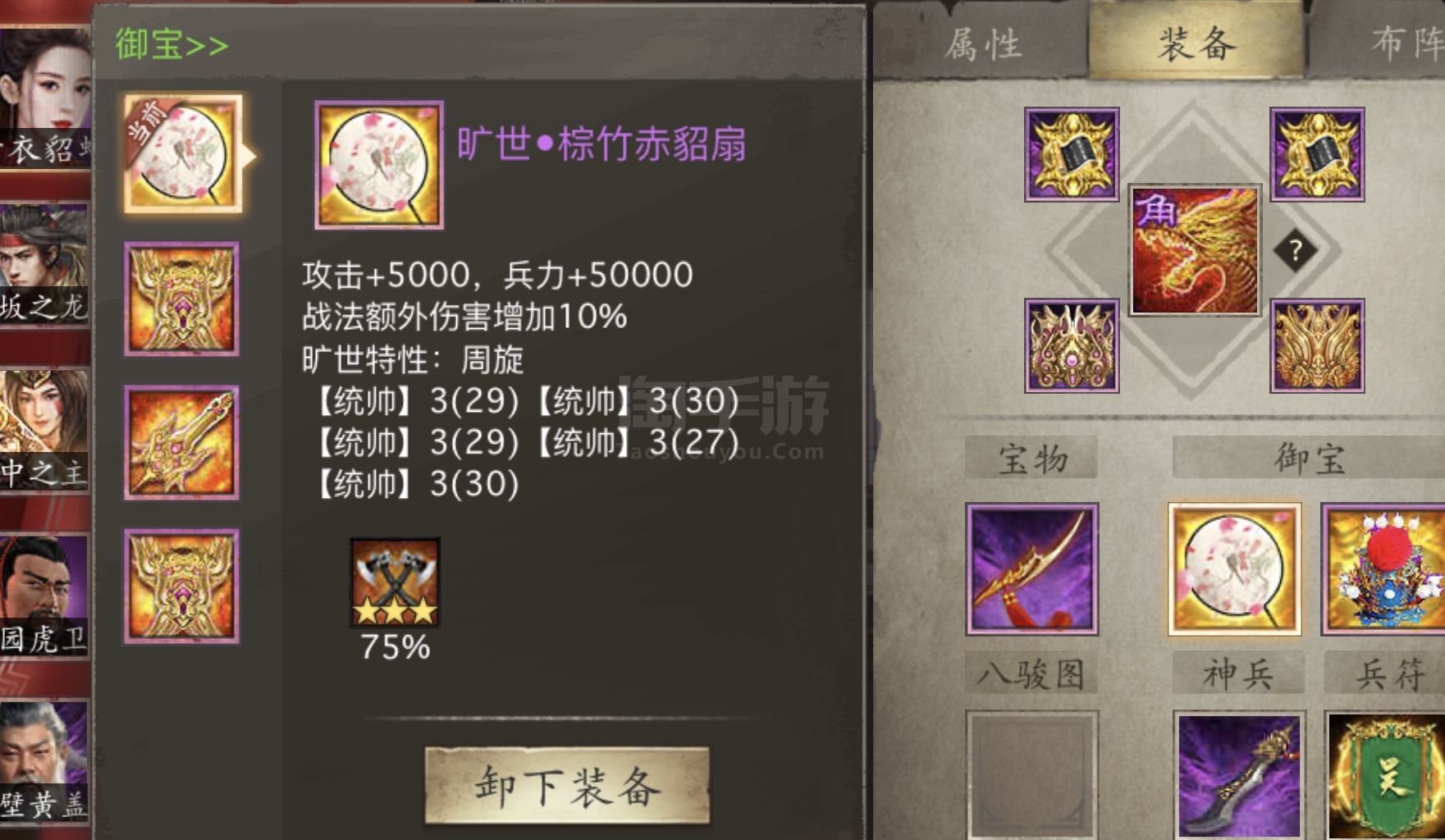Switch to the 布阵 tab
The height and width of the screenshot is (840, 1445).
[x=1405, y=43]
